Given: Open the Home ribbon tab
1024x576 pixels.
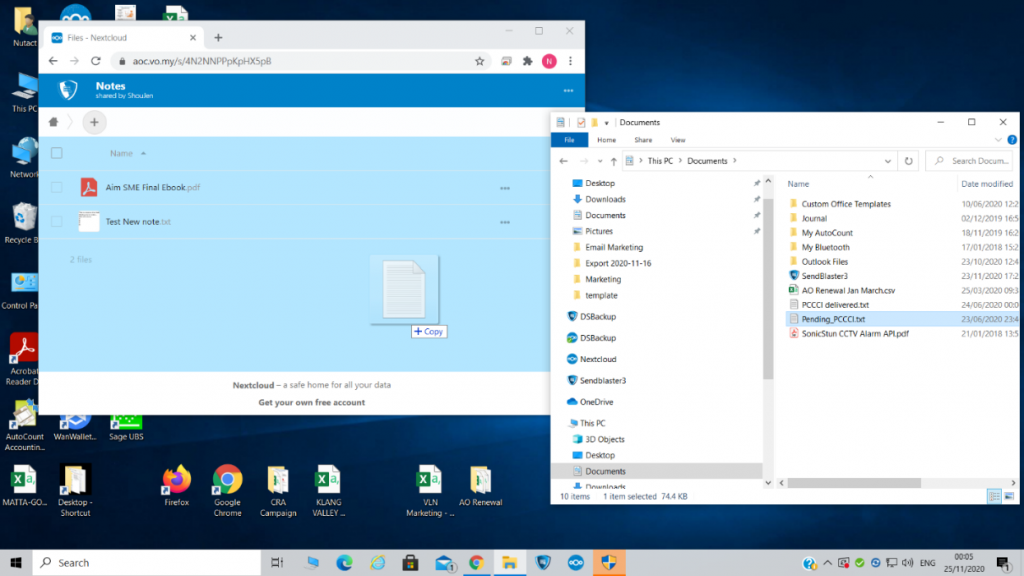Looking at the screenshot, I should point(607,140).
